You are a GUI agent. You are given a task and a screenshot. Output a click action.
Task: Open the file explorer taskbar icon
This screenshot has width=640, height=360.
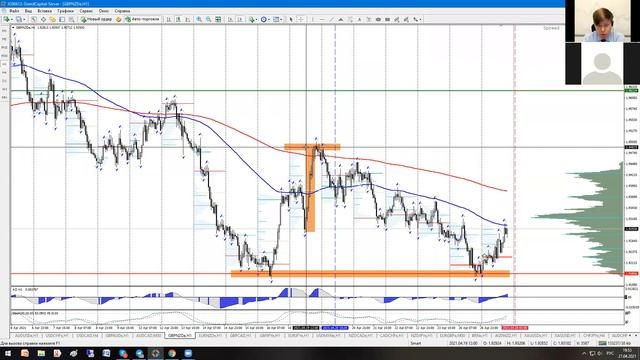(x=41, y=353)
